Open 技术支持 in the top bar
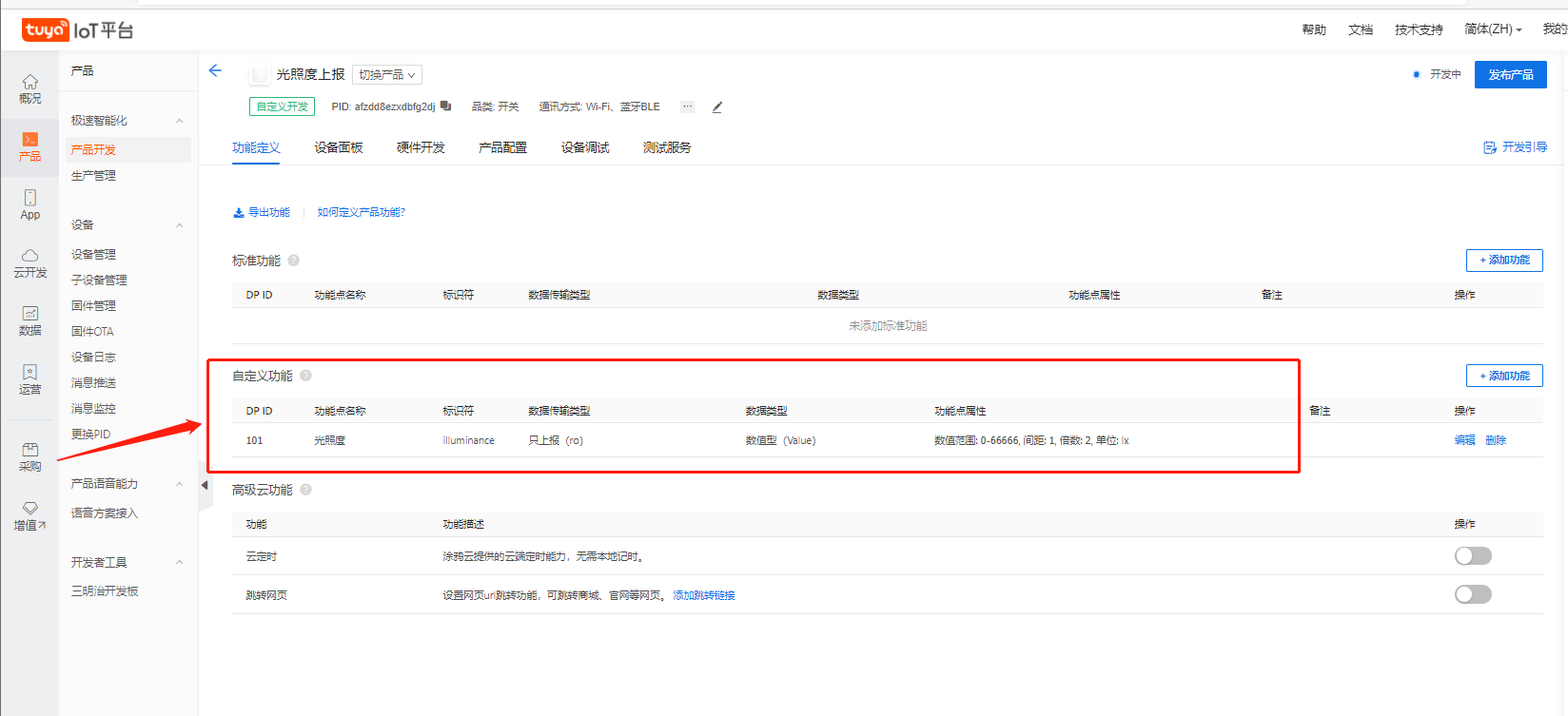This screenshot has width=1568, height=716. click(x=1419, y=29)
